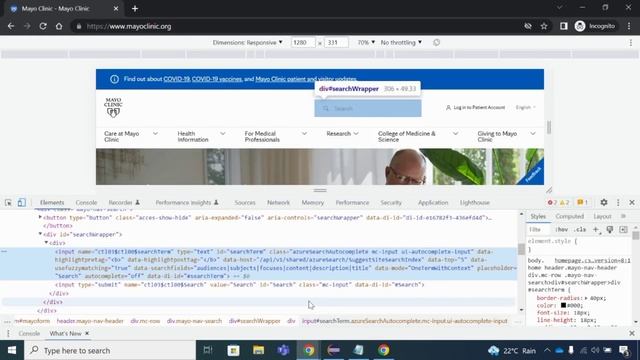Switch to the Console tab

[x=86, y=202]
